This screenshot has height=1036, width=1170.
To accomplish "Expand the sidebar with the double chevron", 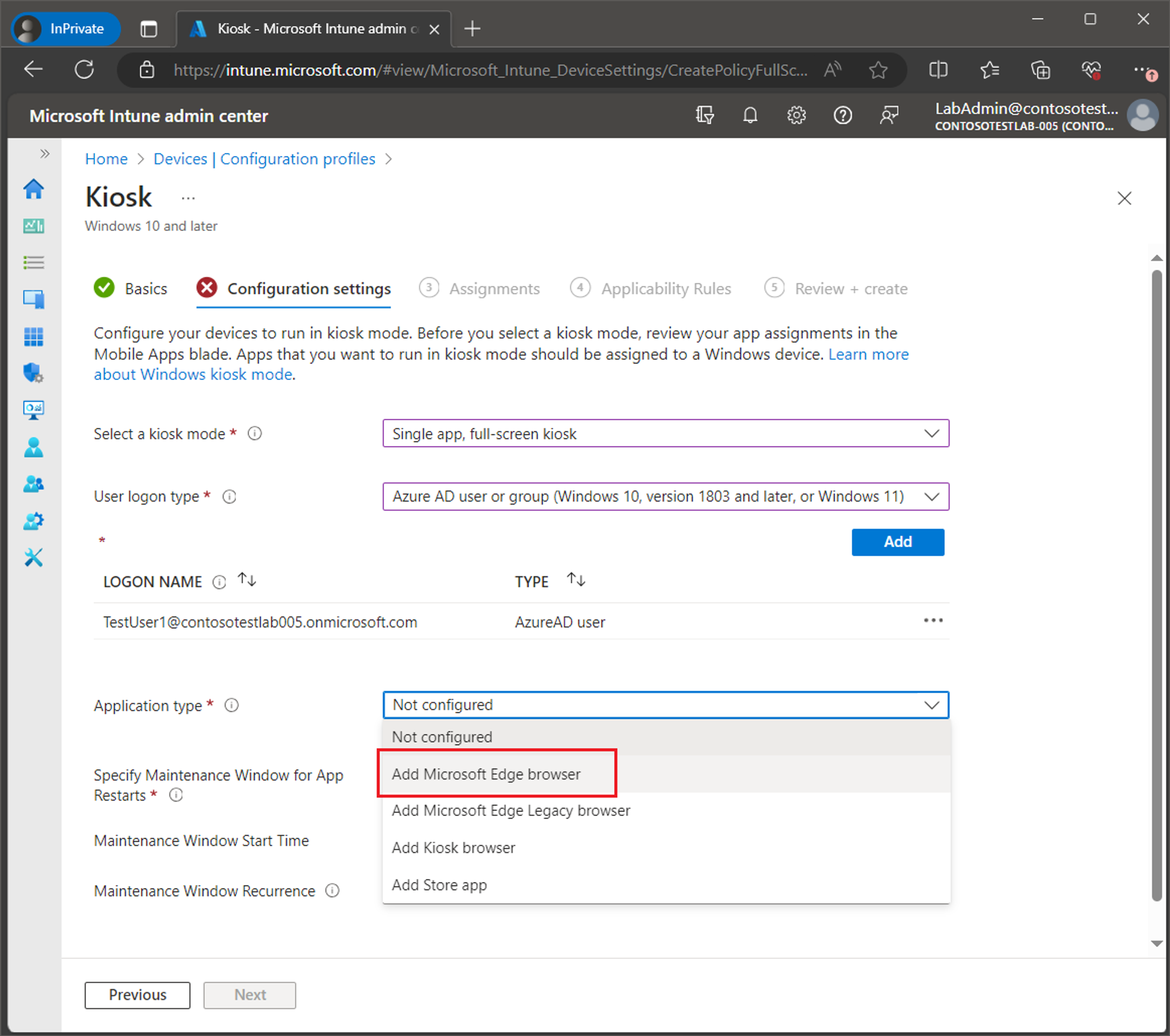I will coord(45,153).
